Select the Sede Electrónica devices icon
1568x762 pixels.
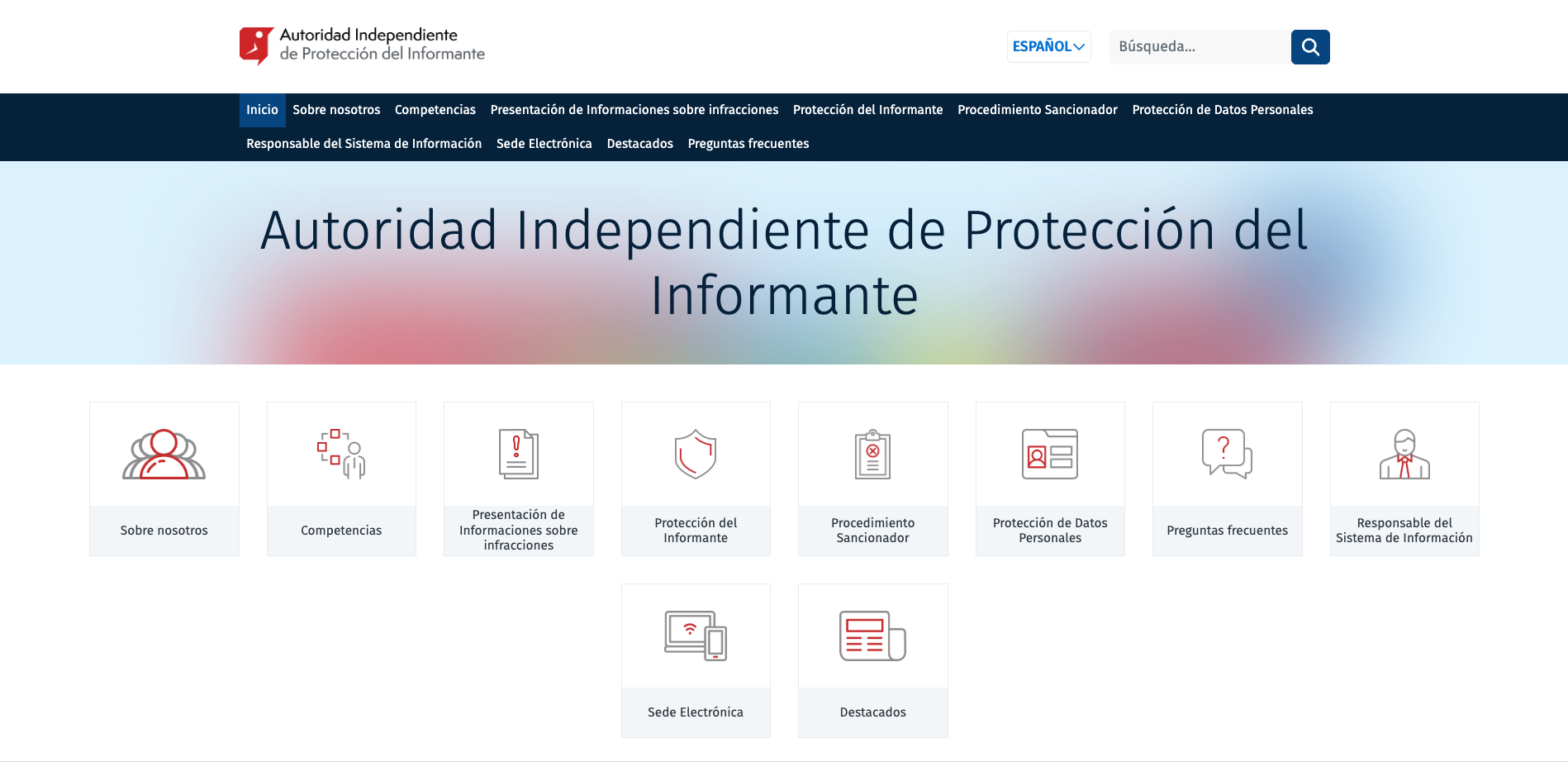point(696,636)
